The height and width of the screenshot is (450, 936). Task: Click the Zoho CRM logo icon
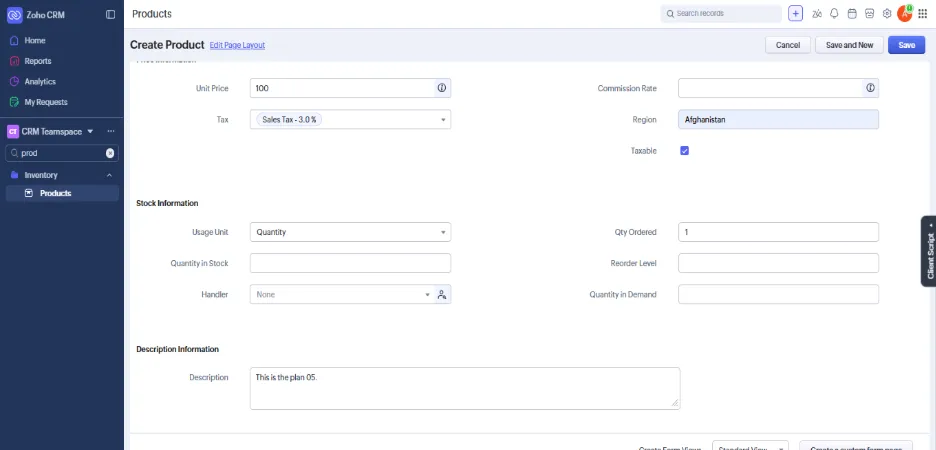pyautogui.click(x=15, y=15)
